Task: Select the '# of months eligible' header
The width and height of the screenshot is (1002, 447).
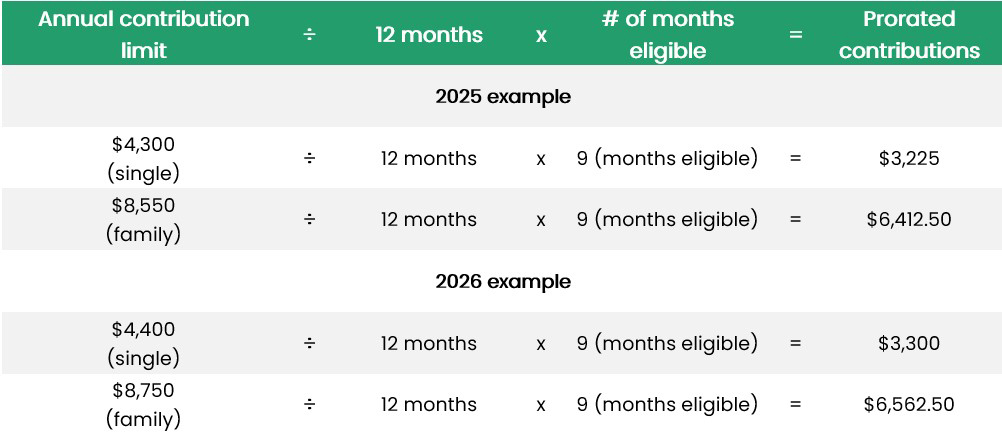Action: click(x=667, y=34)
